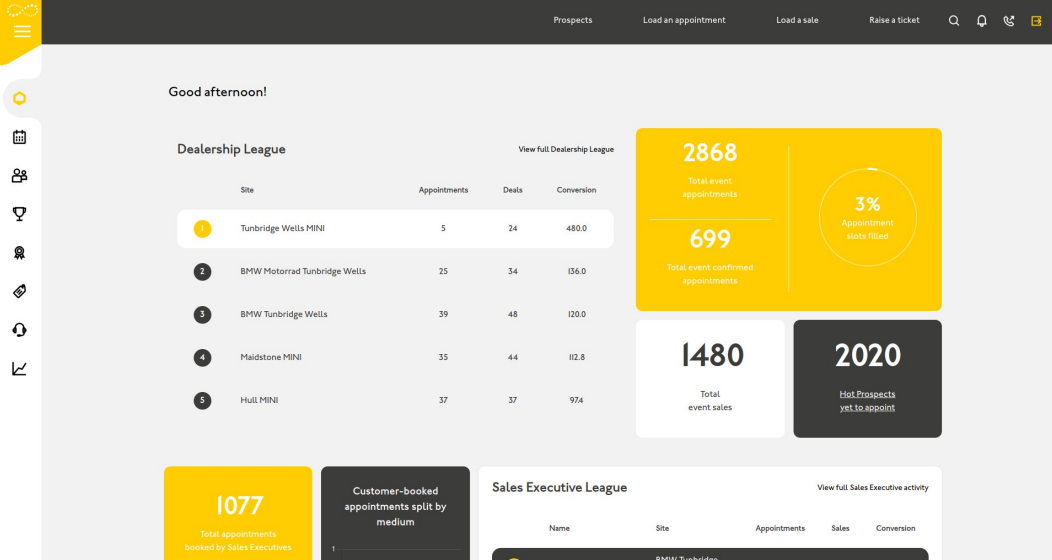Click the yellow logout icon
This screenshot has height=560, width=1052.
1036,20
